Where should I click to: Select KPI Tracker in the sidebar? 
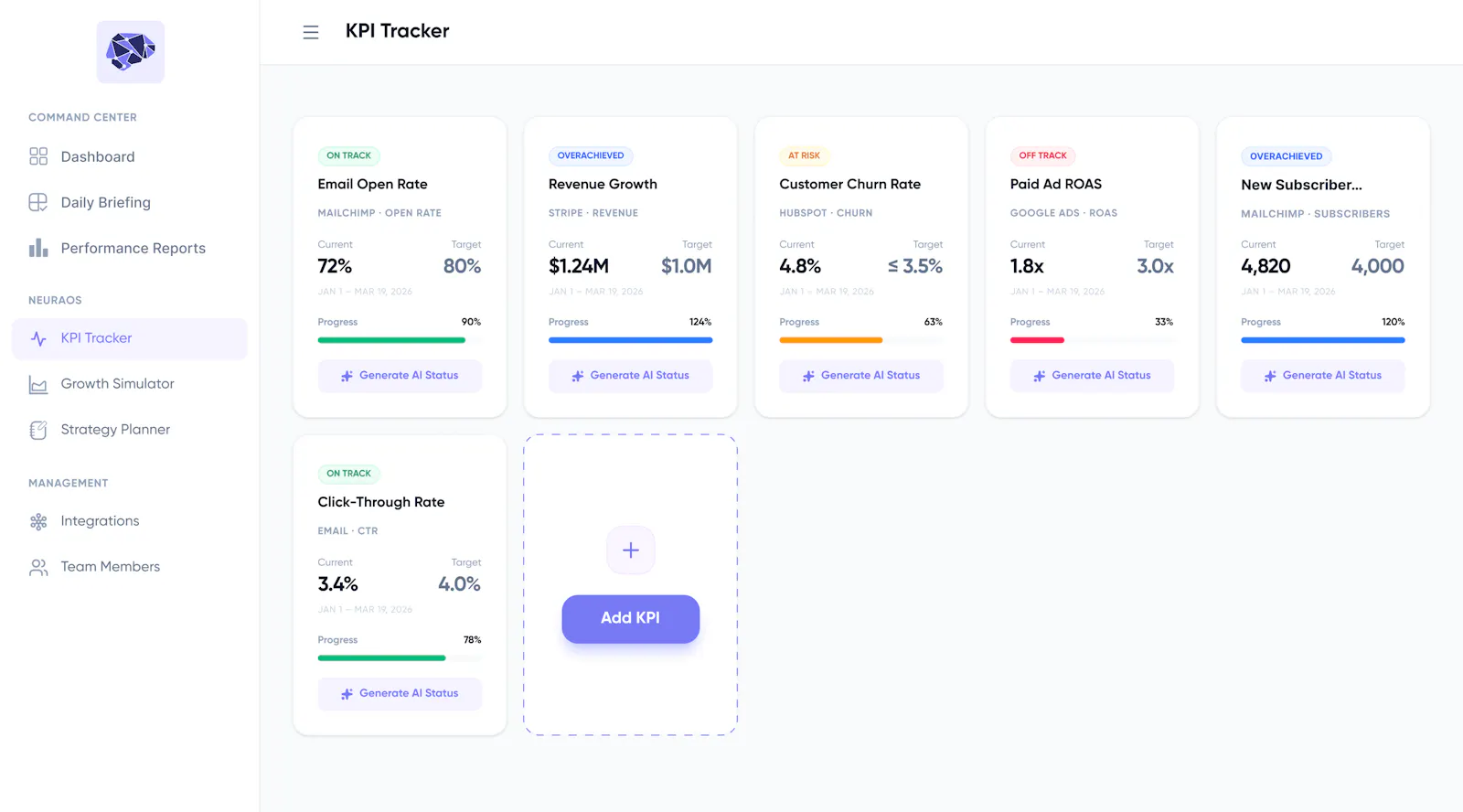tap(130, 338)
